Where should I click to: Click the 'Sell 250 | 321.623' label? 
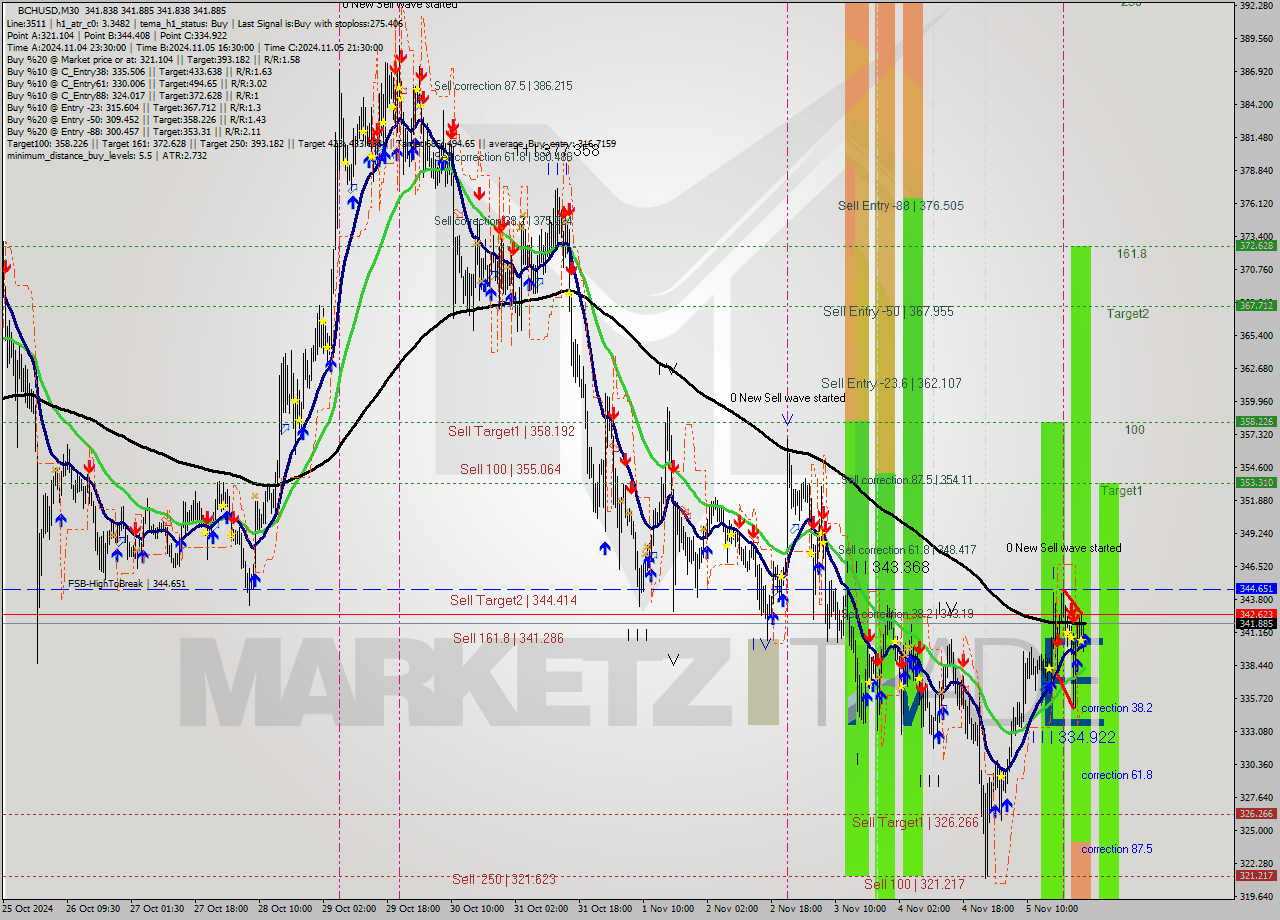click(503, 879)
